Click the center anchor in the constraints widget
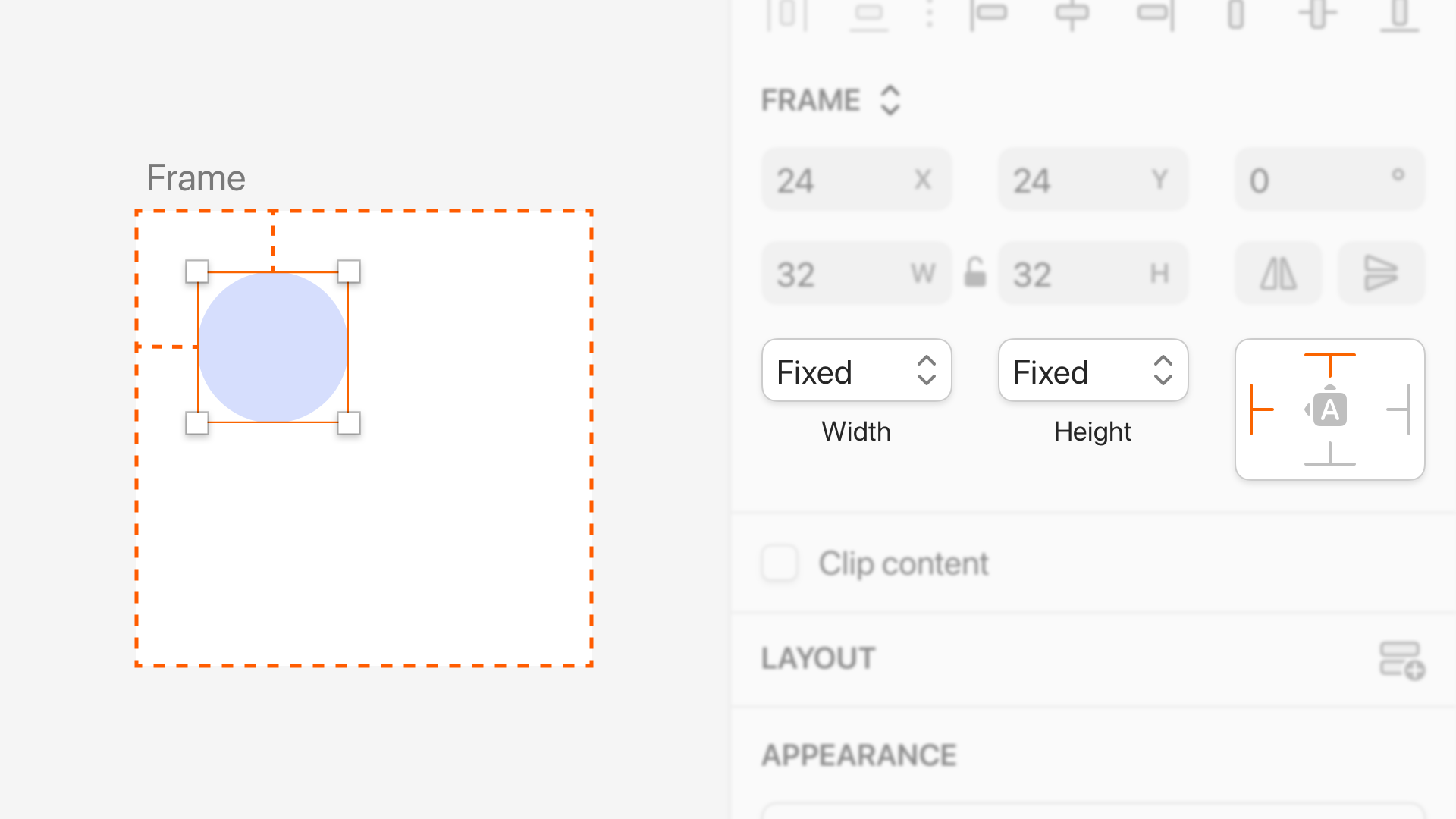Image resolution: width=1456 pixels, height=819 pixels. (x=1329, y=409)
